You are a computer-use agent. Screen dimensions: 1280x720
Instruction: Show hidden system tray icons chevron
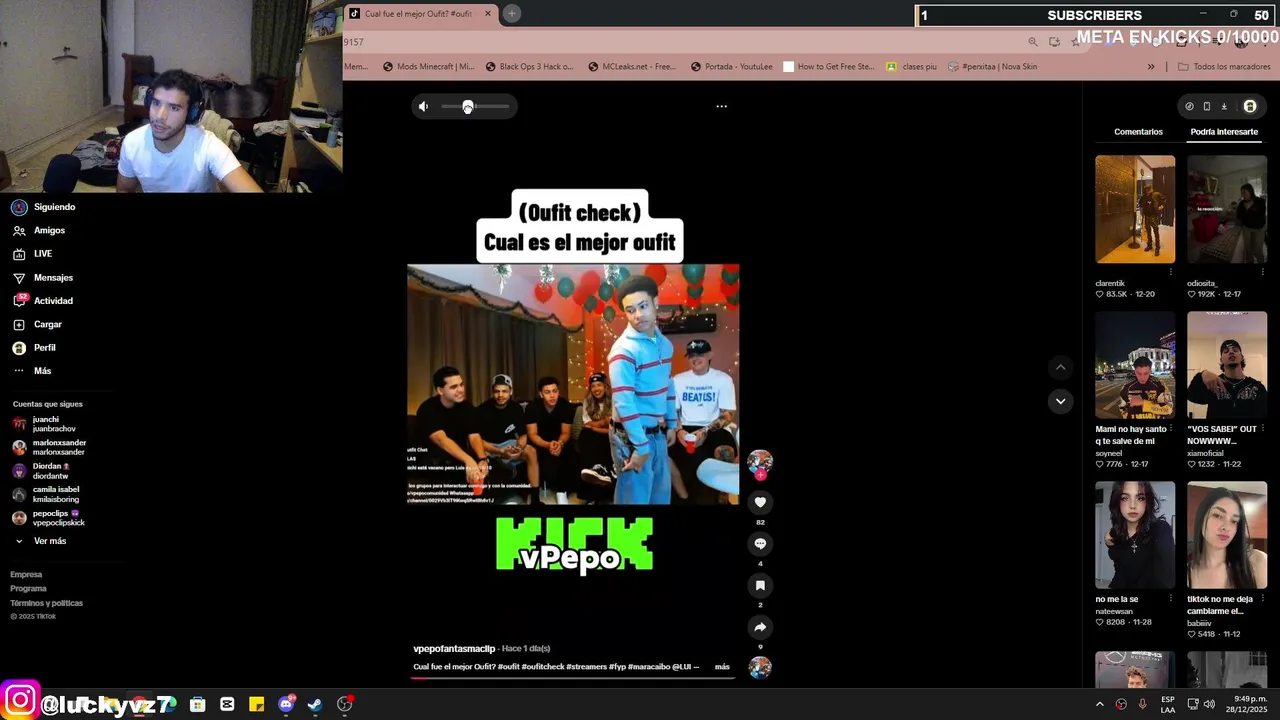(x=1100, y=704)
